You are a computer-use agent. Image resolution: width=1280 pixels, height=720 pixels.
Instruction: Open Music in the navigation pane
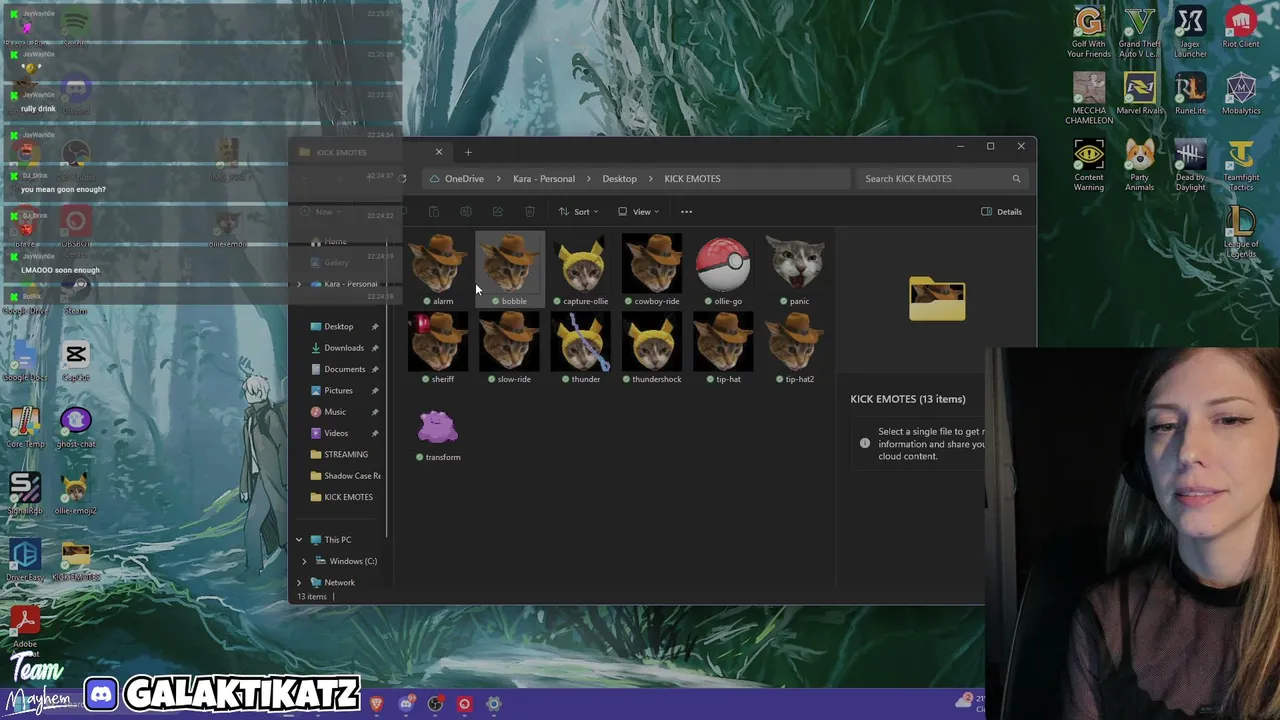335,412
